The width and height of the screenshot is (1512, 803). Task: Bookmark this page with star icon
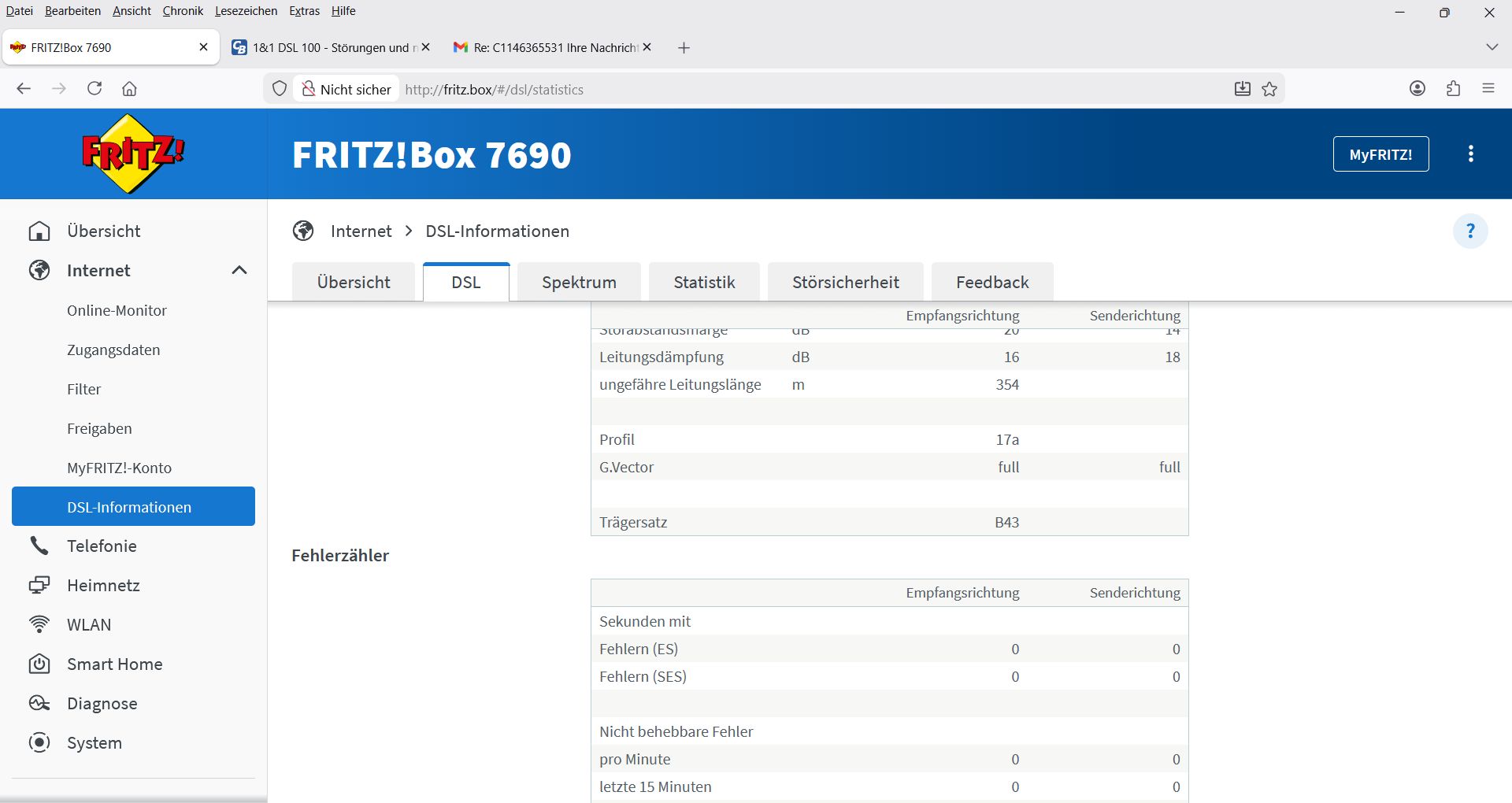pos(1269,89)
